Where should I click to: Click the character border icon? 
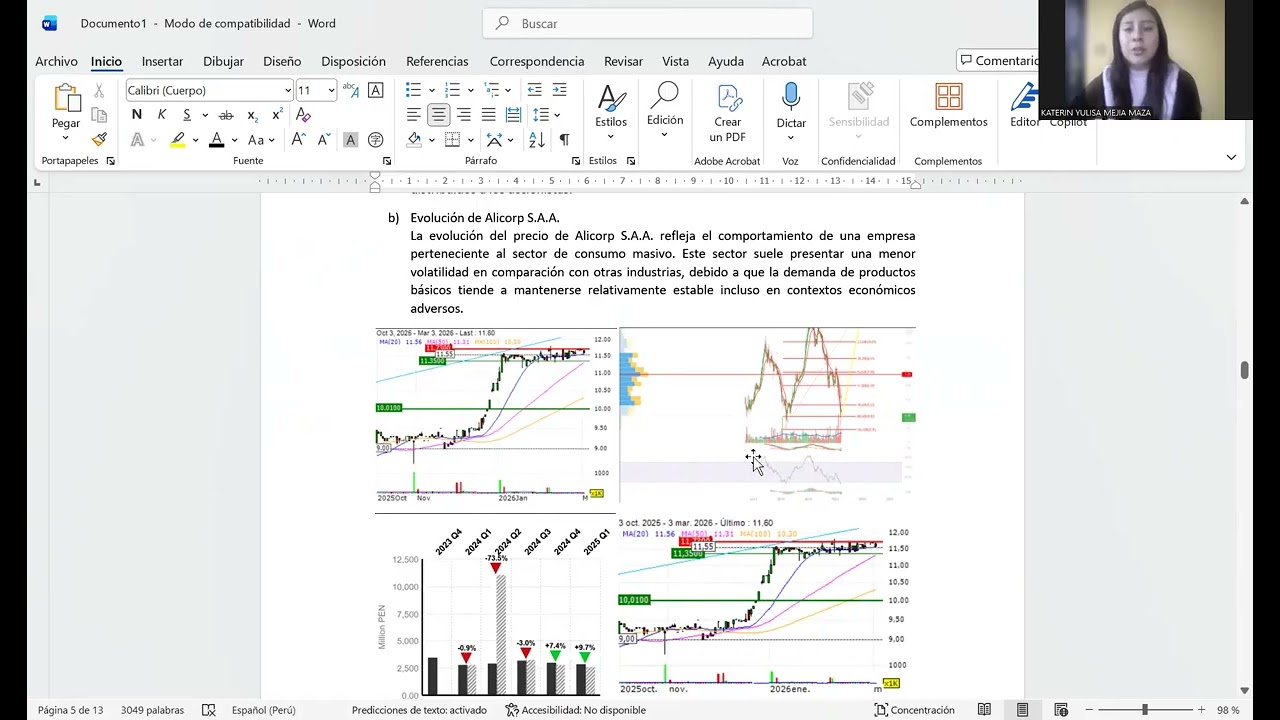(x=376, y=90)
